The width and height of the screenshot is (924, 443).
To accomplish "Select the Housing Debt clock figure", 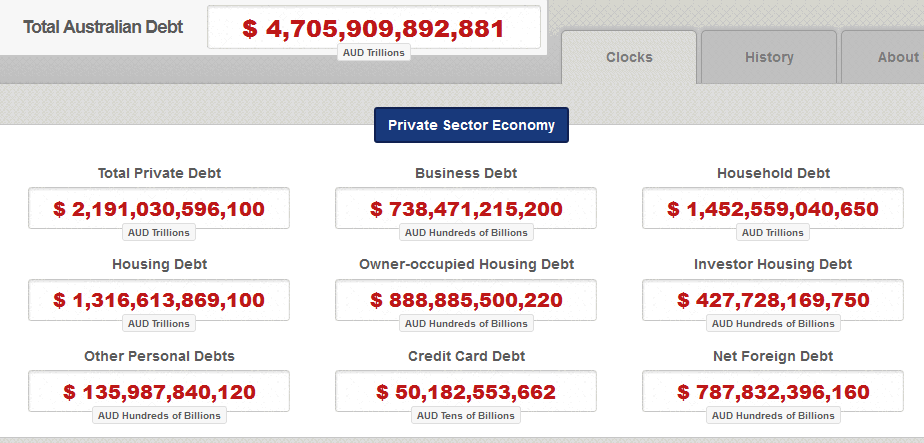I will click(159, 300).
